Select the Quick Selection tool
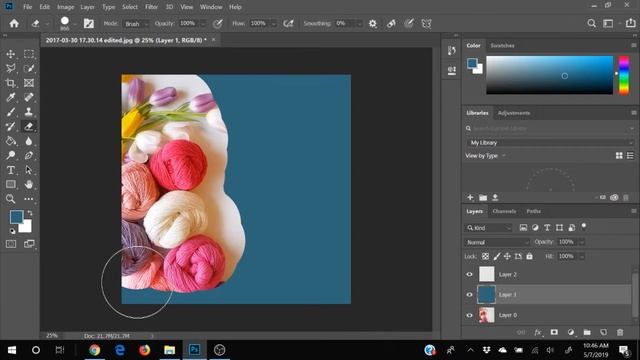 (29, 68)
